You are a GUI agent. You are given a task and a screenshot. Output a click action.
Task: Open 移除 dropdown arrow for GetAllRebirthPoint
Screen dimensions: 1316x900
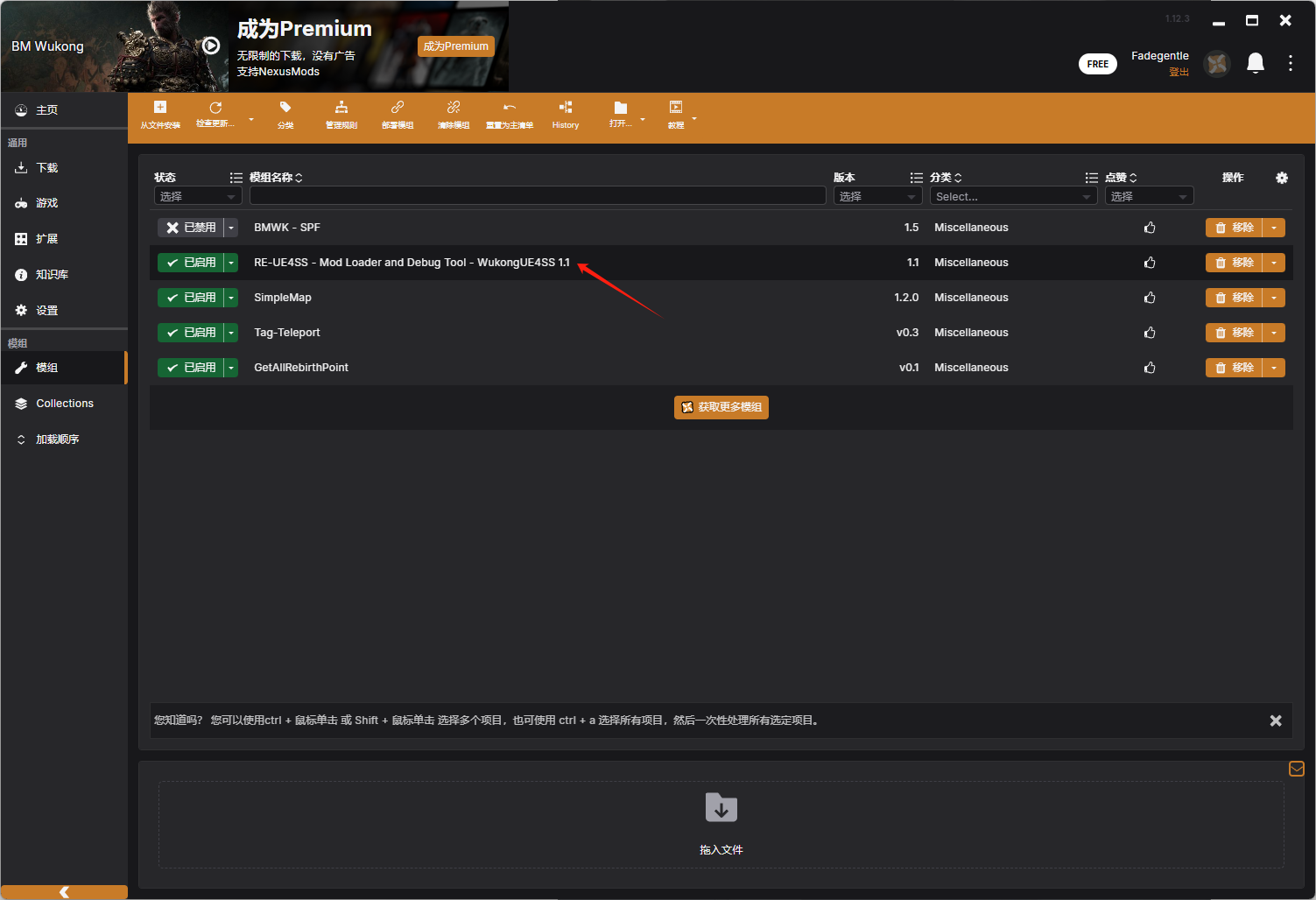pyautogui.click(x=1274, y=368)
